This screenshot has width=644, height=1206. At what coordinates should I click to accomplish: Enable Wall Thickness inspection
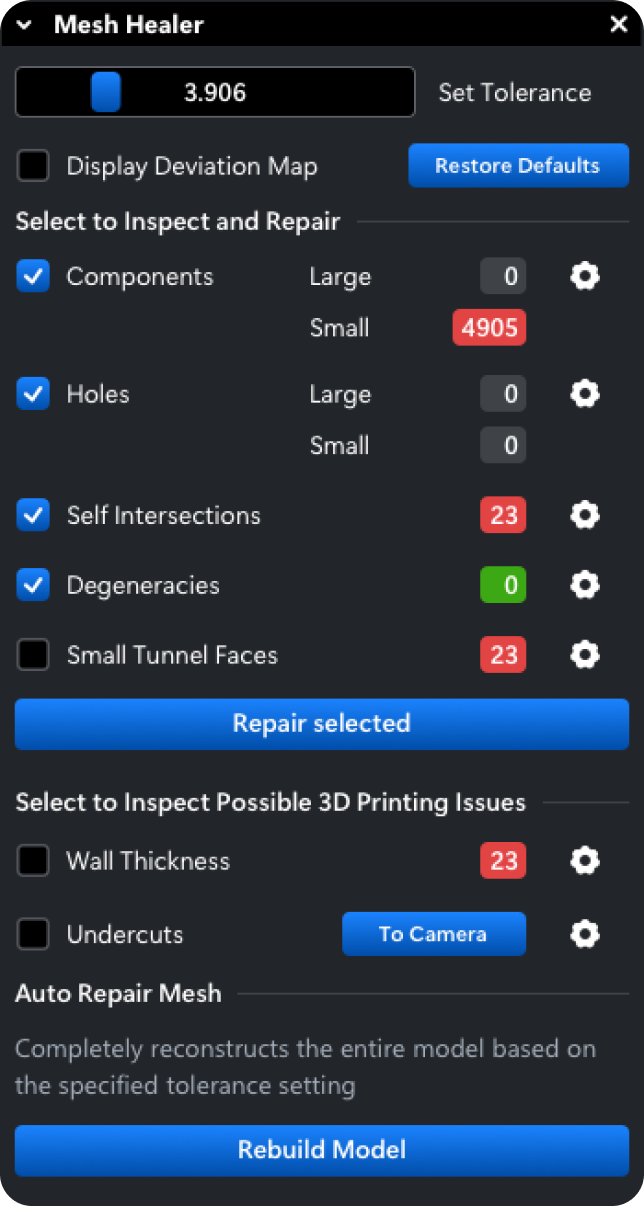pos(33,860)
